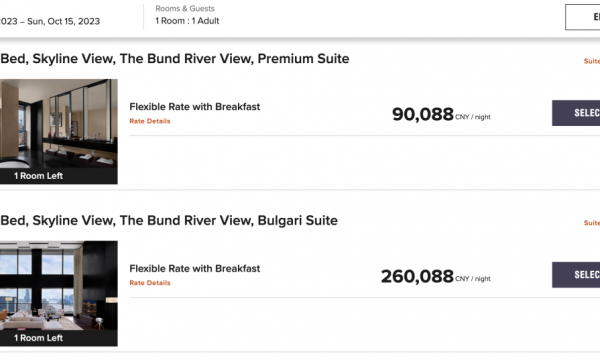Open the Premium Suite room title
The width and height of the screenshot is (600, 360).
pos(174,59)
